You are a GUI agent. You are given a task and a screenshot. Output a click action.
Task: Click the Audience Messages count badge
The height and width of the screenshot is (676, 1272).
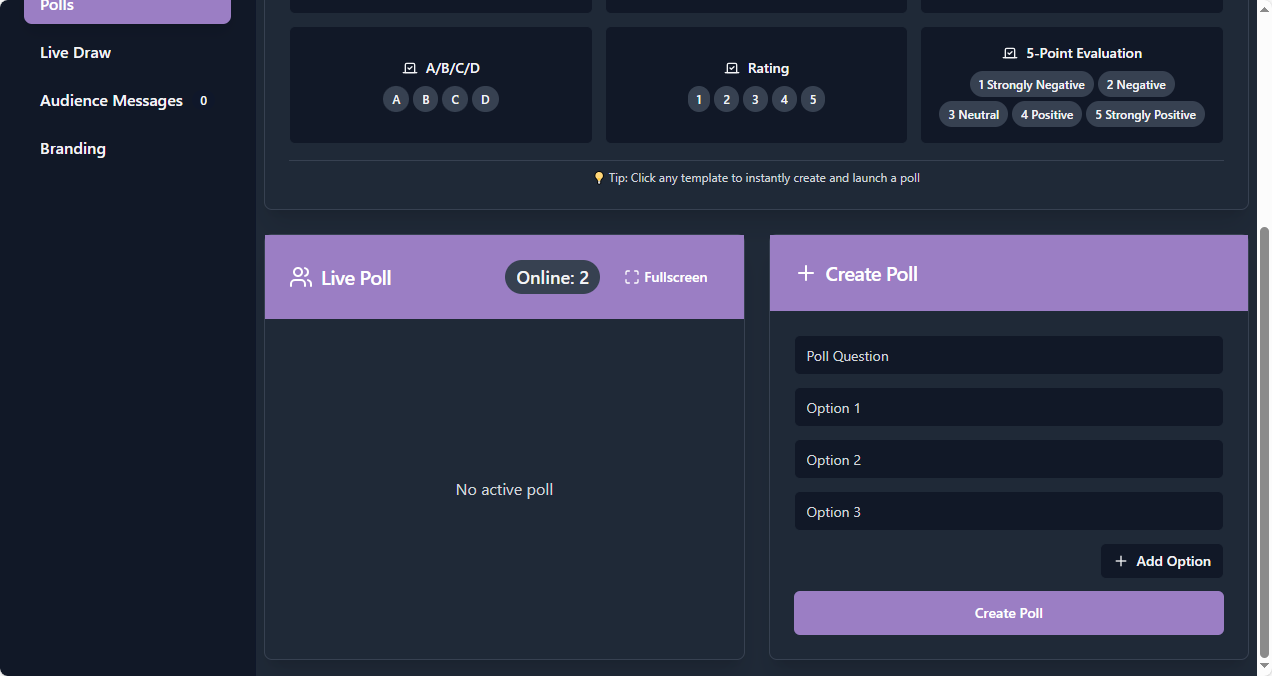point(203,101)
